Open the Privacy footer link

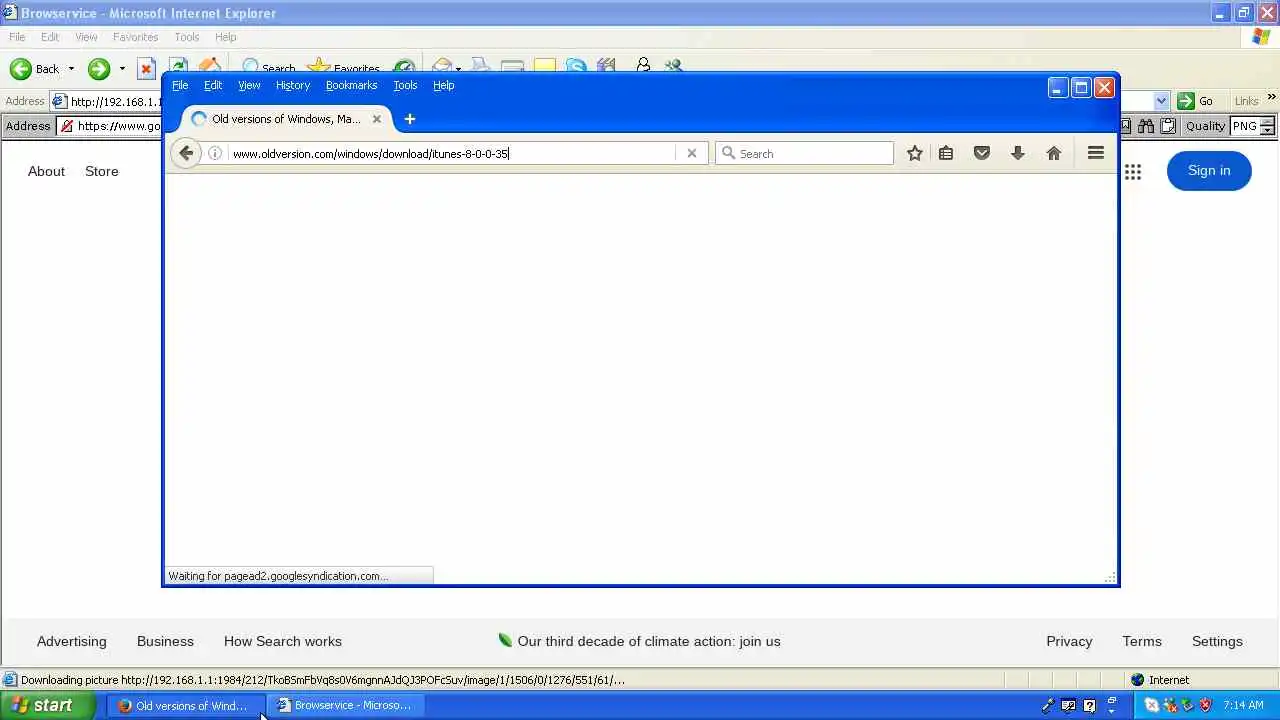click(1069, 641)
